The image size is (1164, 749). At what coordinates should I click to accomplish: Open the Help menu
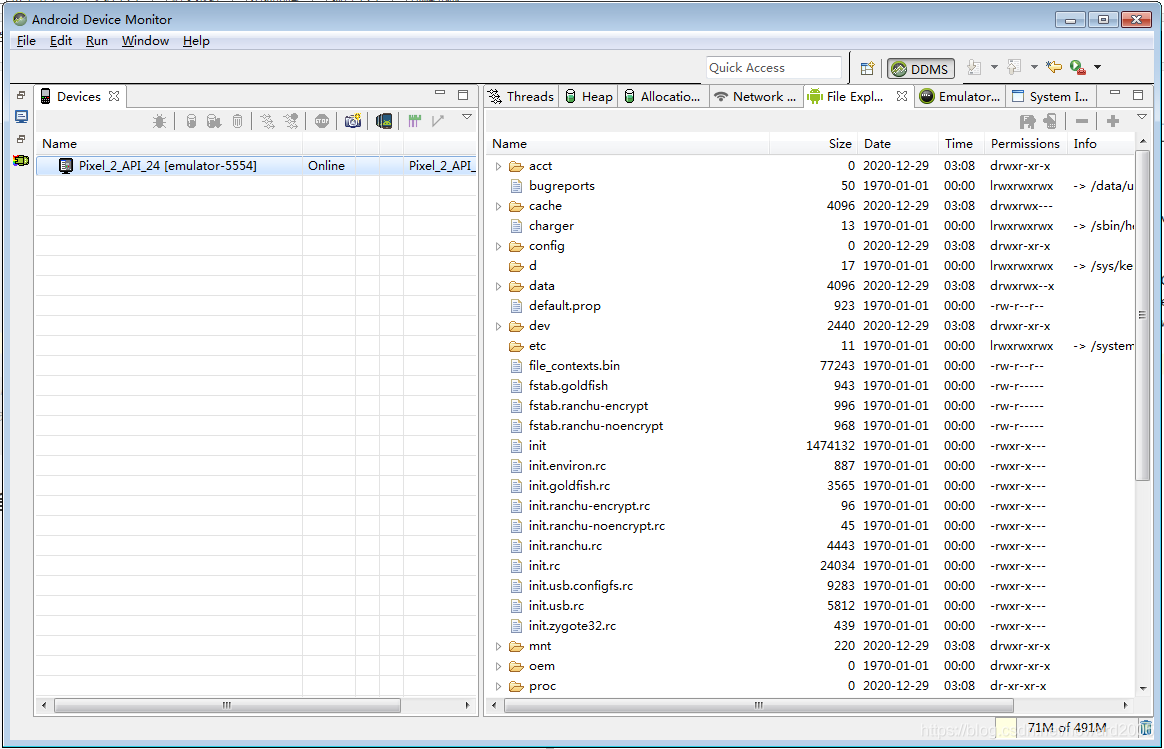pyautogui.click(x=196, y=41)
